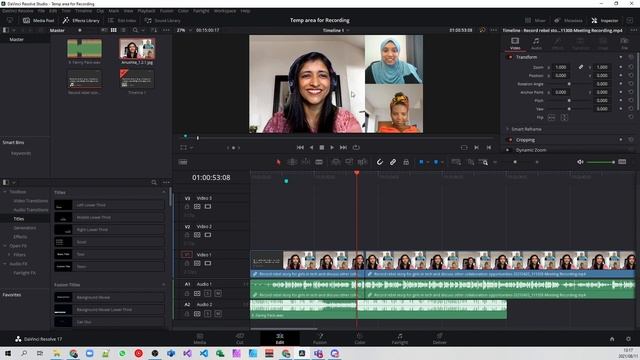Disable the Video 1 track view icon

coord(208,263)
